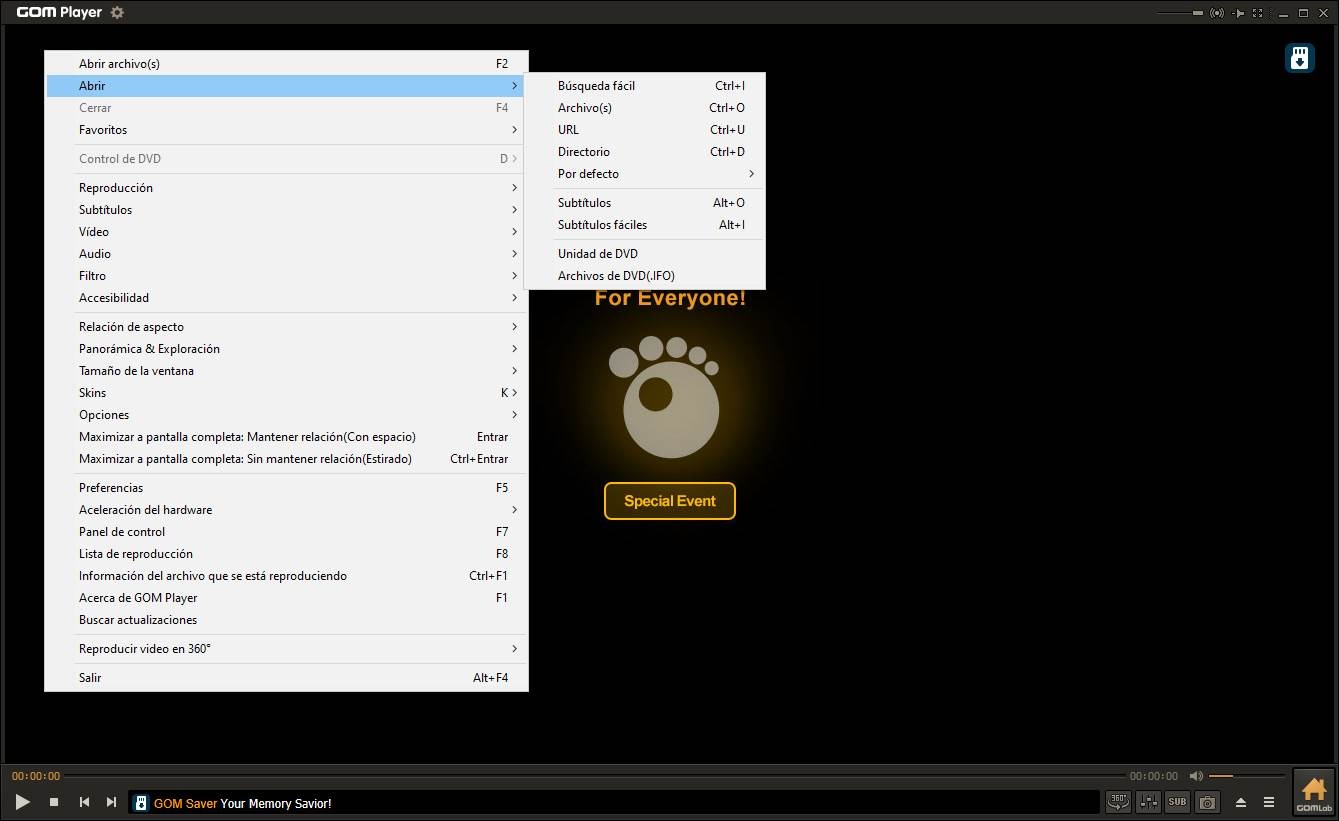Minimize the GOM Player window
The width and height of the screenshot is (1339, 821).
tap(1283, 13)
